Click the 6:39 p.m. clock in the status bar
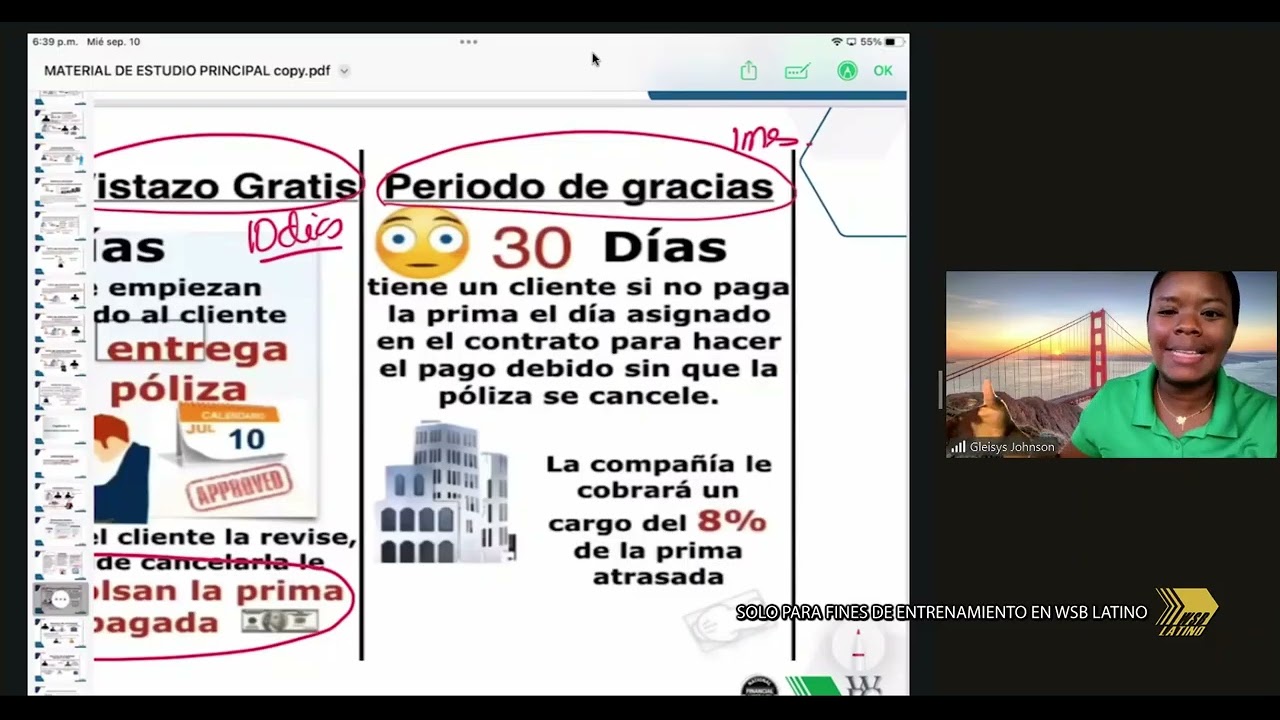Viewport: 1280px width, 720px height. [55, 42]
